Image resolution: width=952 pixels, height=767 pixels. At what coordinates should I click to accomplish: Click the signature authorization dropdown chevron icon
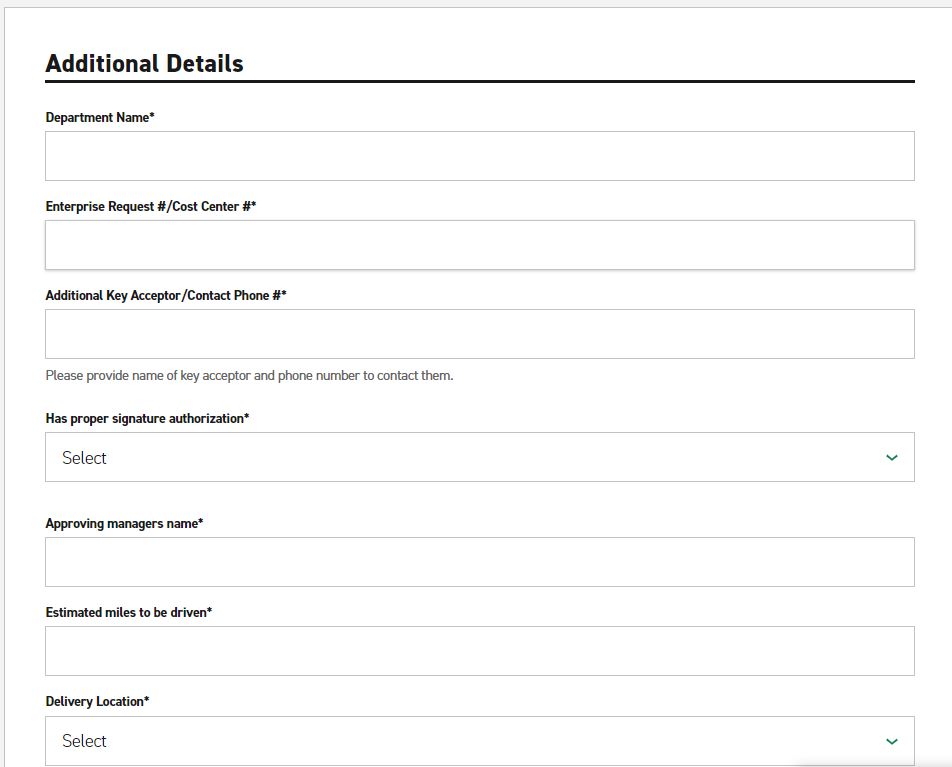tap(891, 458)
